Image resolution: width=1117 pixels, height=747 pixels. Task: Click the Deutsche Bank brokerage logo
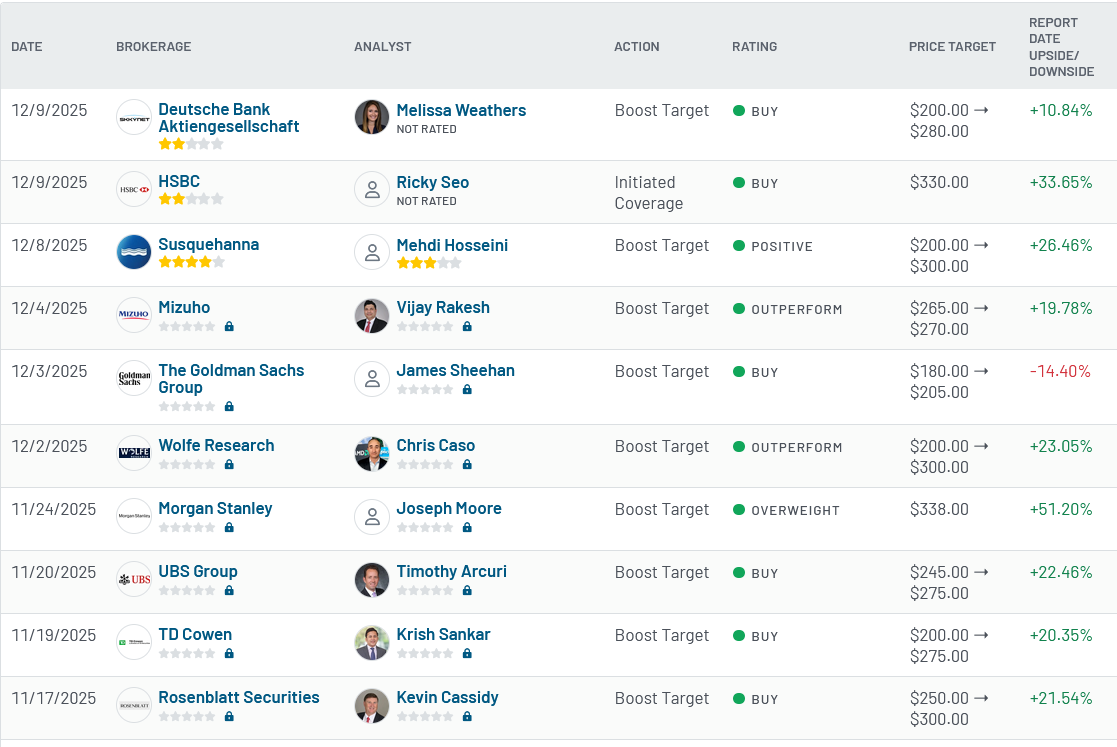(x=134, y=117)
